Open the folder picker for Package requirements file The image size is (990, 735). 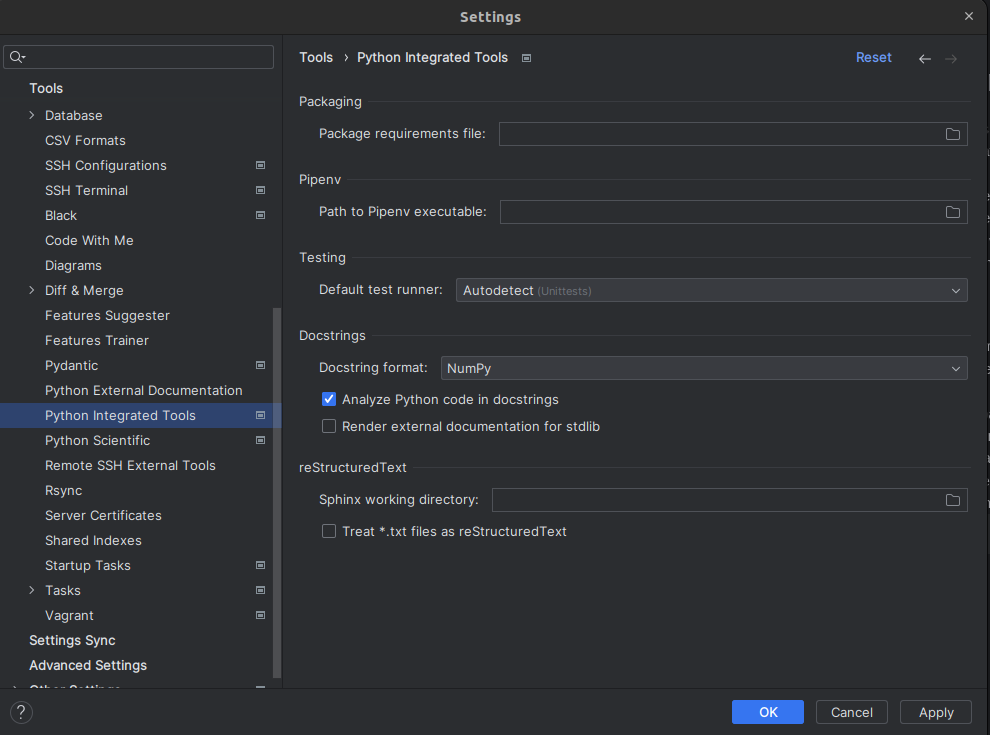point(952,133)
